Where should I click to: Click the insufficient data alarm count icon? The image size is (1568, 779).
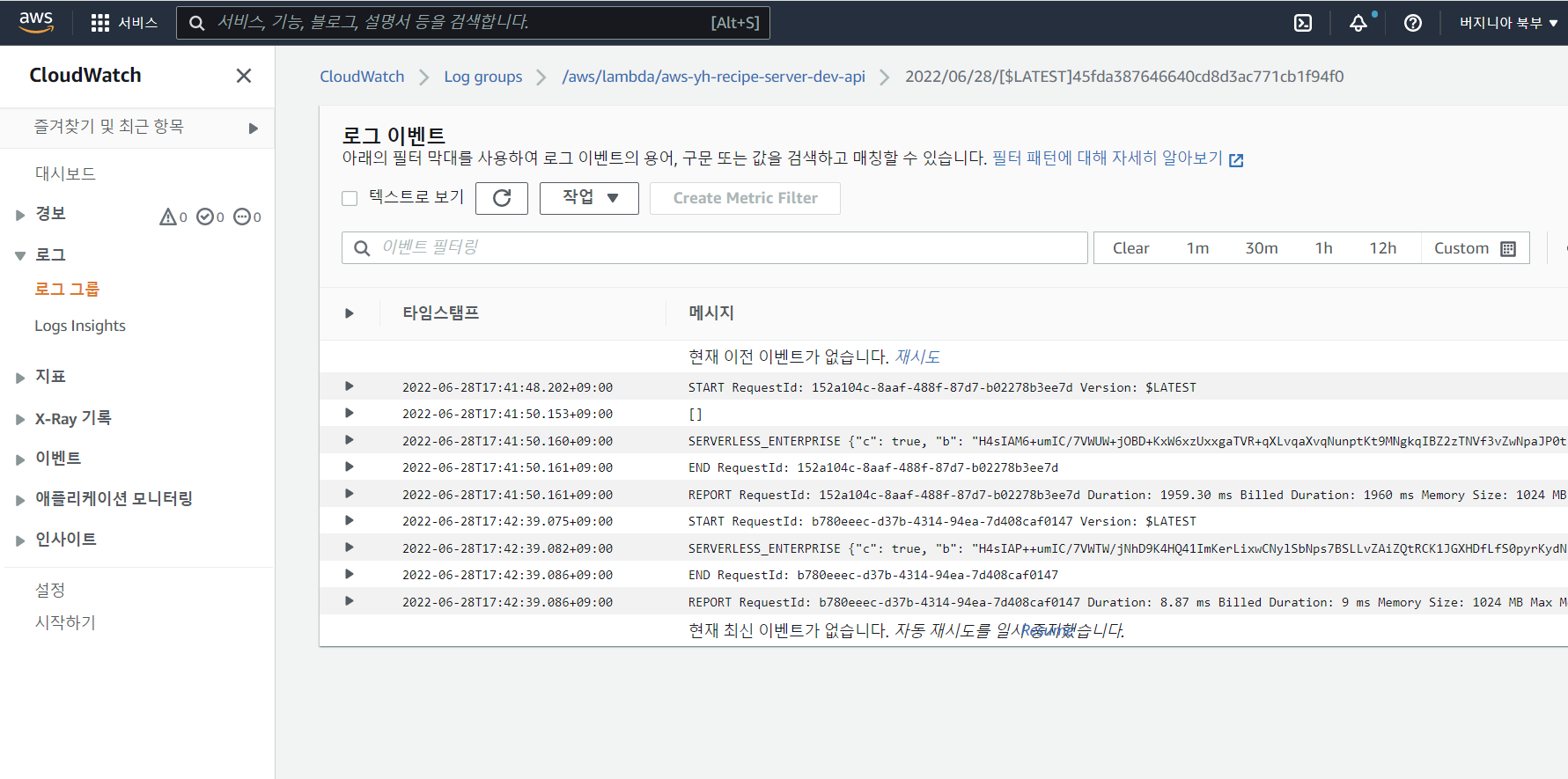click(x=247, y=217)
